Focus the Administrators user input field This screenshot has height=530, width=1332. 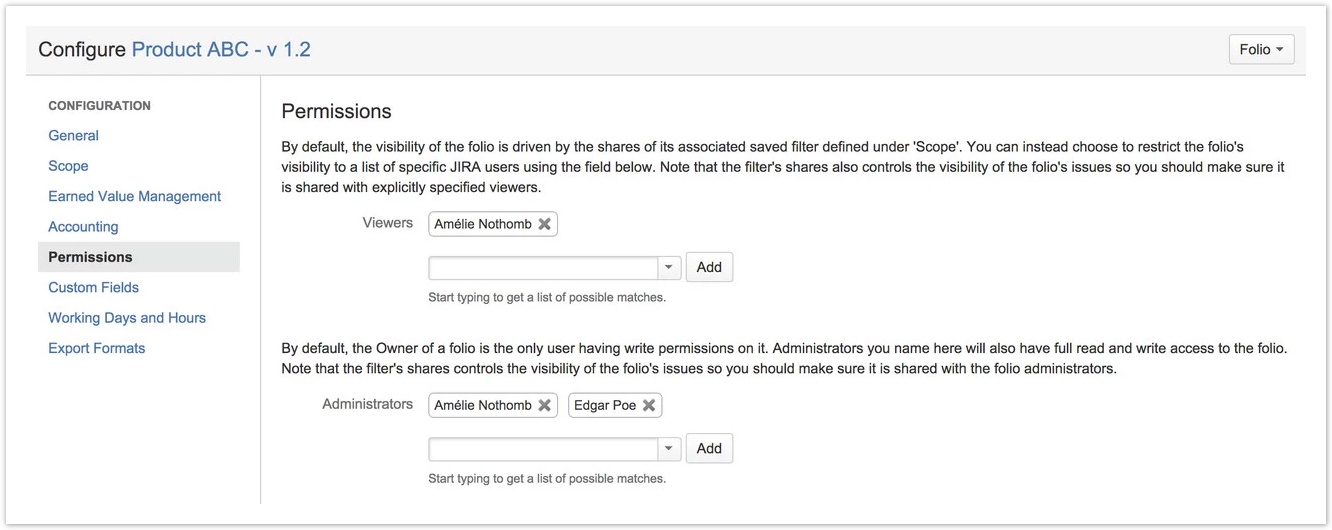coord(543,448)
